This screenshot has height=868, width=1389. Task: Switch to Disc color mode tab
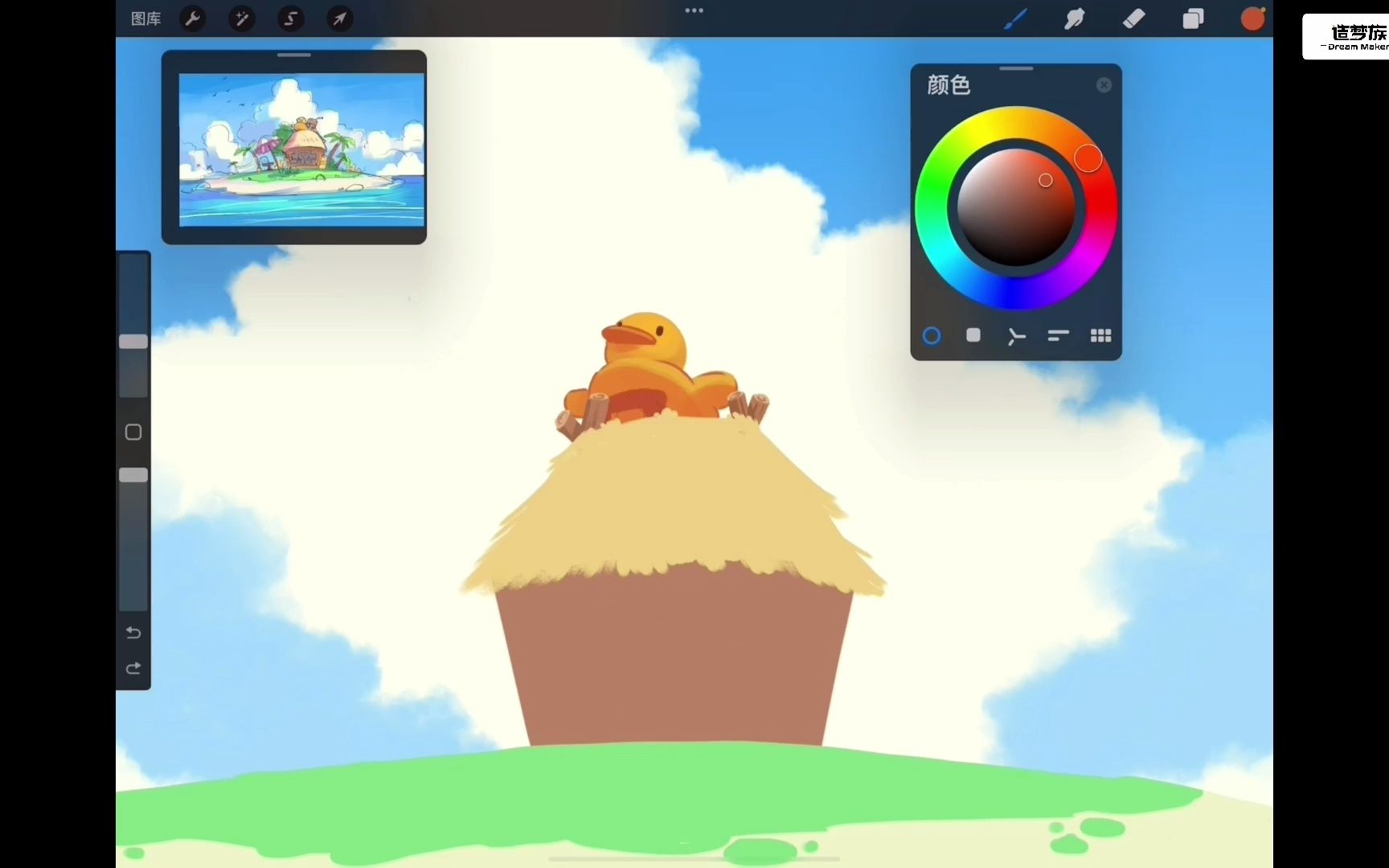[932, 335]
